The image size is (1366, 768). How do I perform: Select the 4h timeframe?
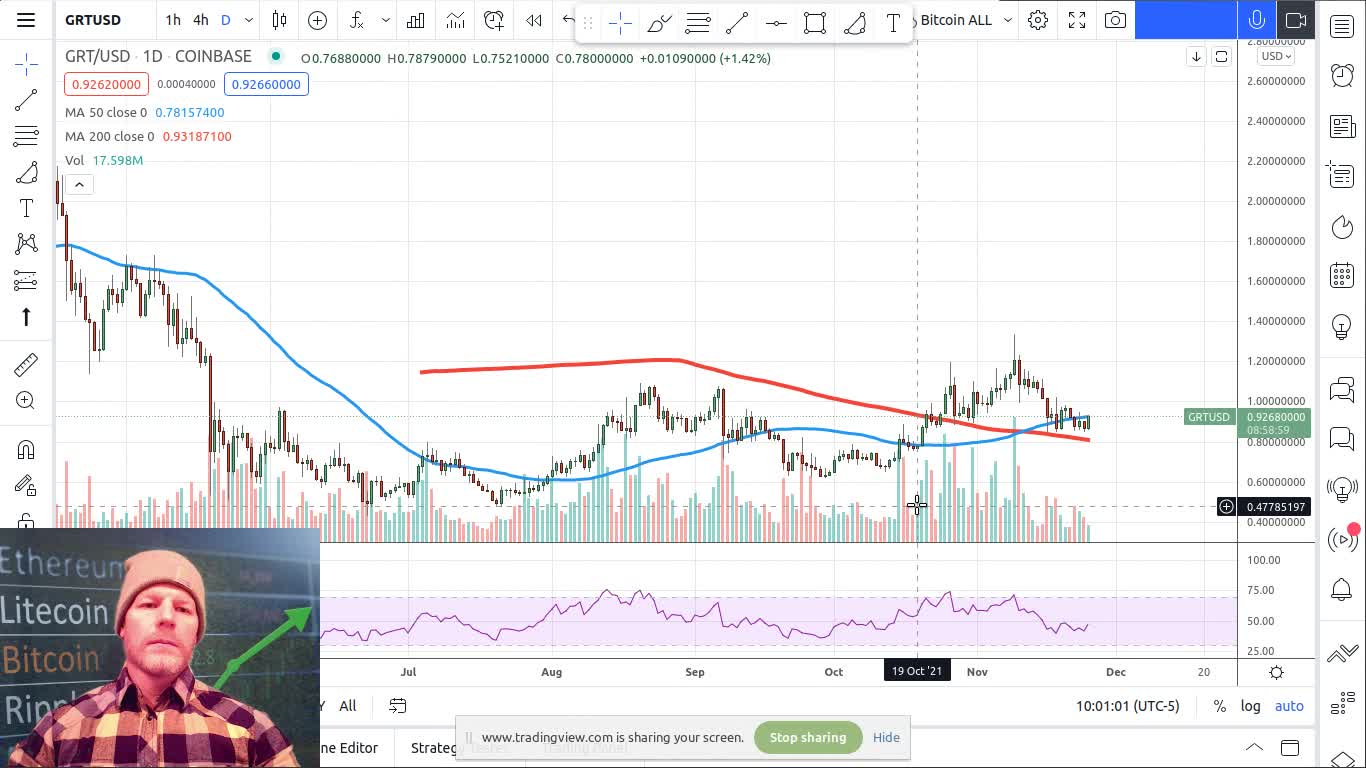201,20
